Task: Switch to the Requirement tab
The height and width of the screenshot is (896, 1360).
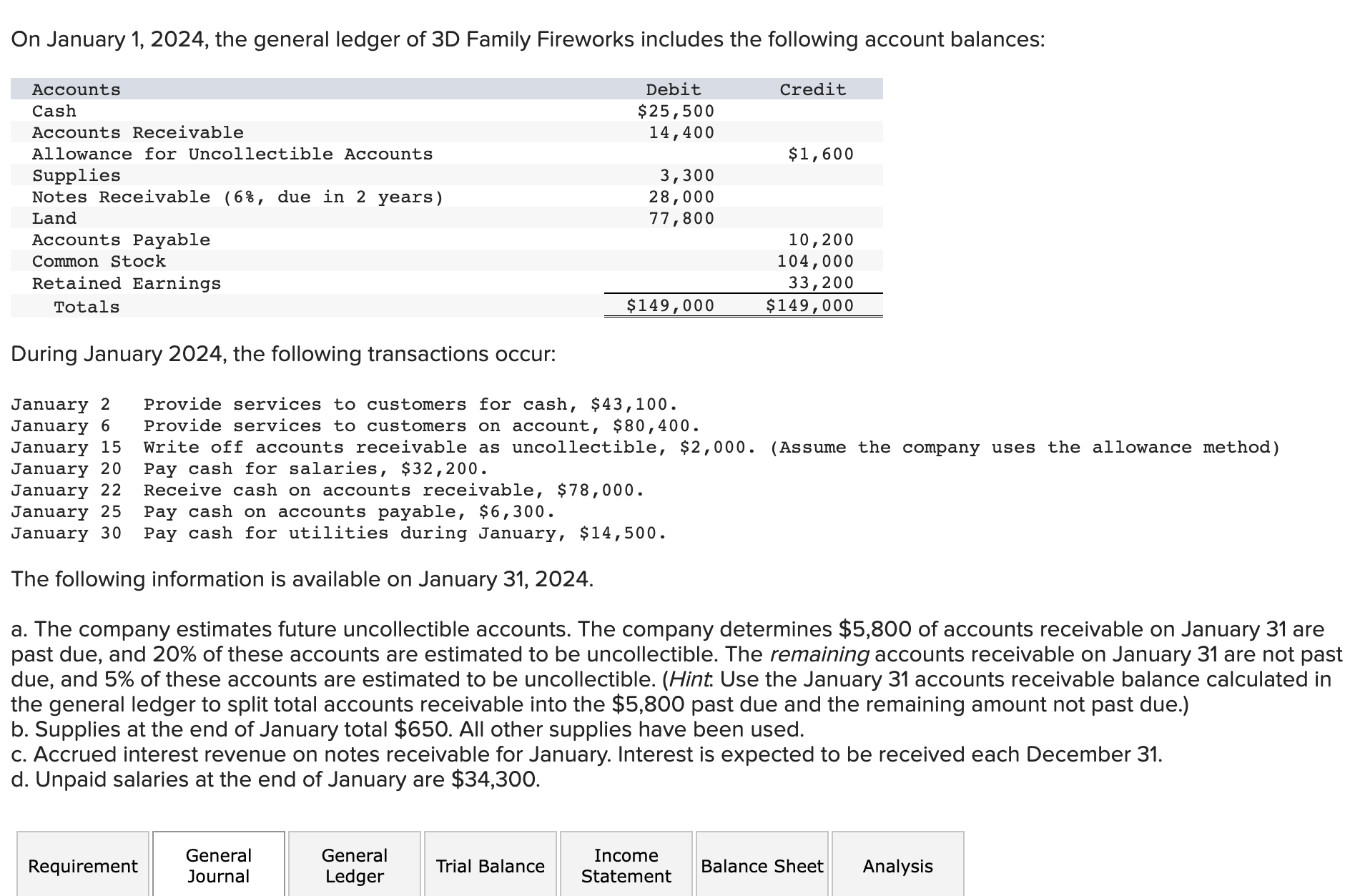Action: click(83, 866)
